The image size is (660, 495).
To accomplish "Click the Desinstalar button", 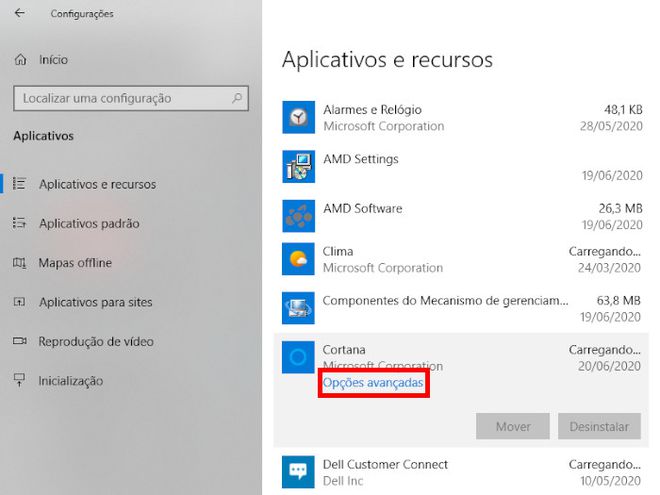I will point(599,426).
